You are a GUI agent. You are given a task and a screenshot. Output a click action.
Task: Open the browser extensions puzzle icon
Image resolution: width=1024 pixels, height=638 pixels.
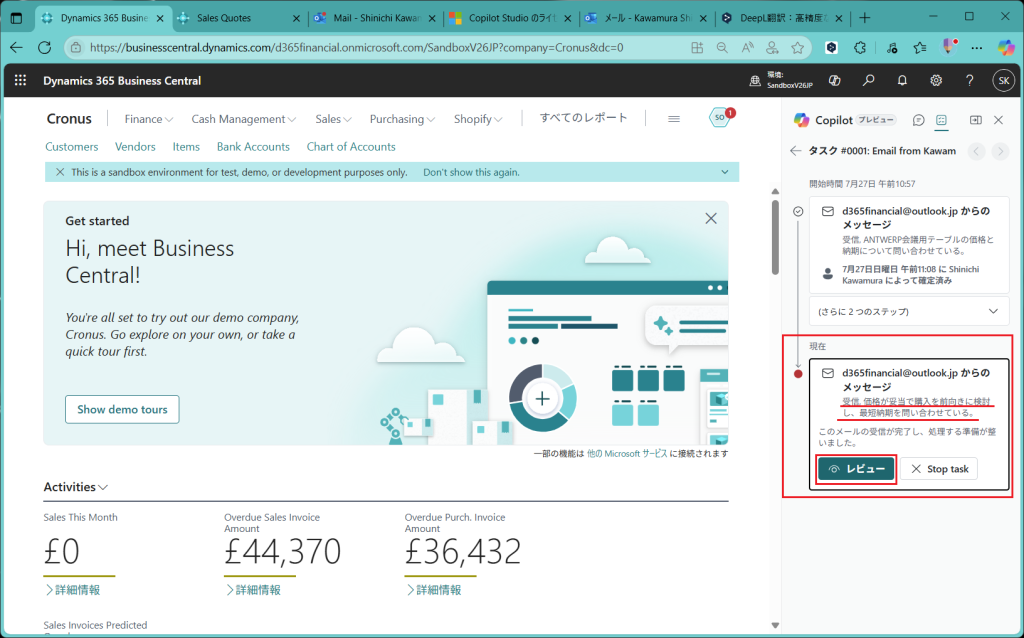[x=860, y=47]
